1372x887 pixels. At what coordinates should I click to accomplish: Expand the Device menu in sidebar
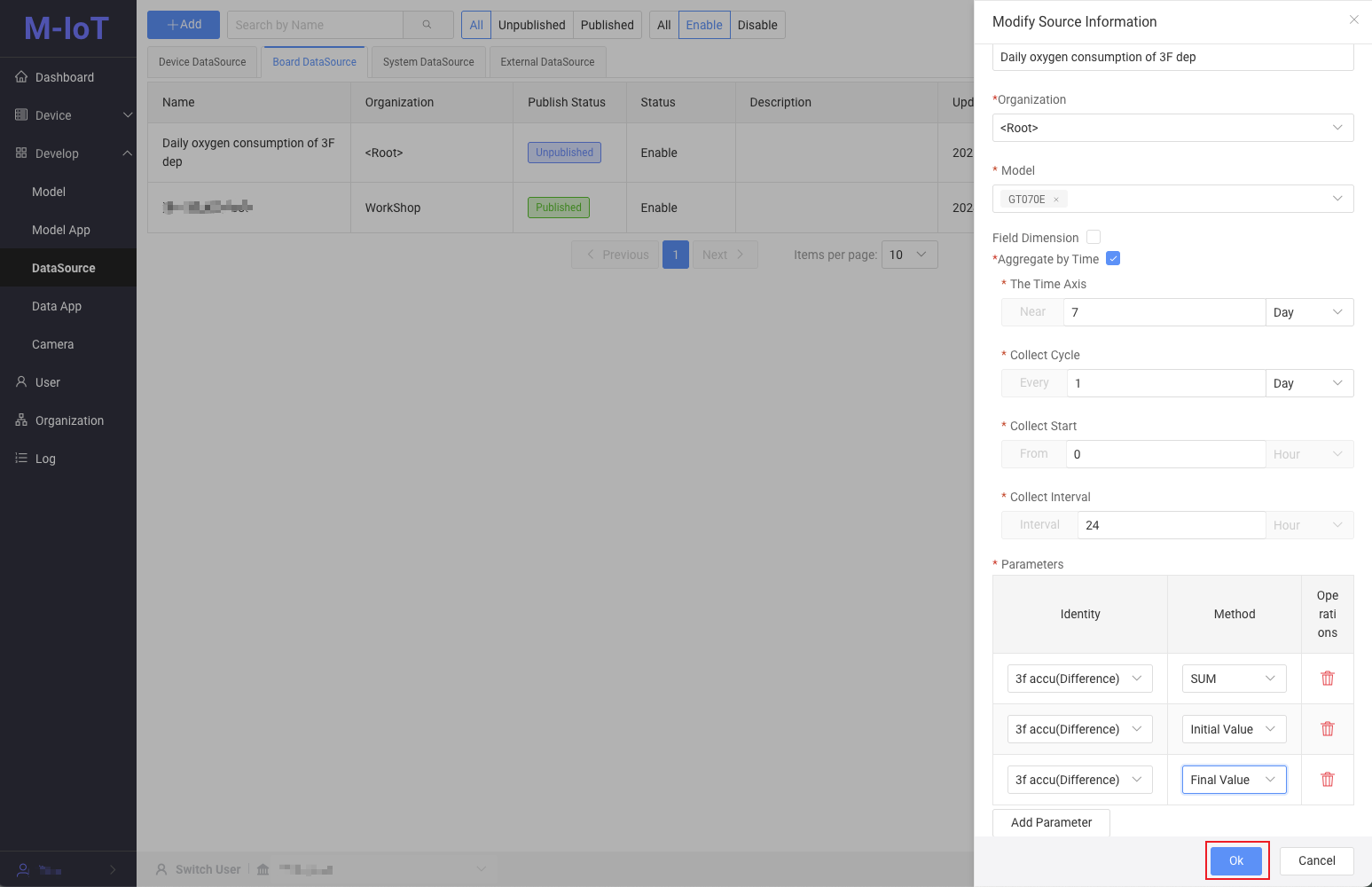pyautogui.click(x=68, y=115)
